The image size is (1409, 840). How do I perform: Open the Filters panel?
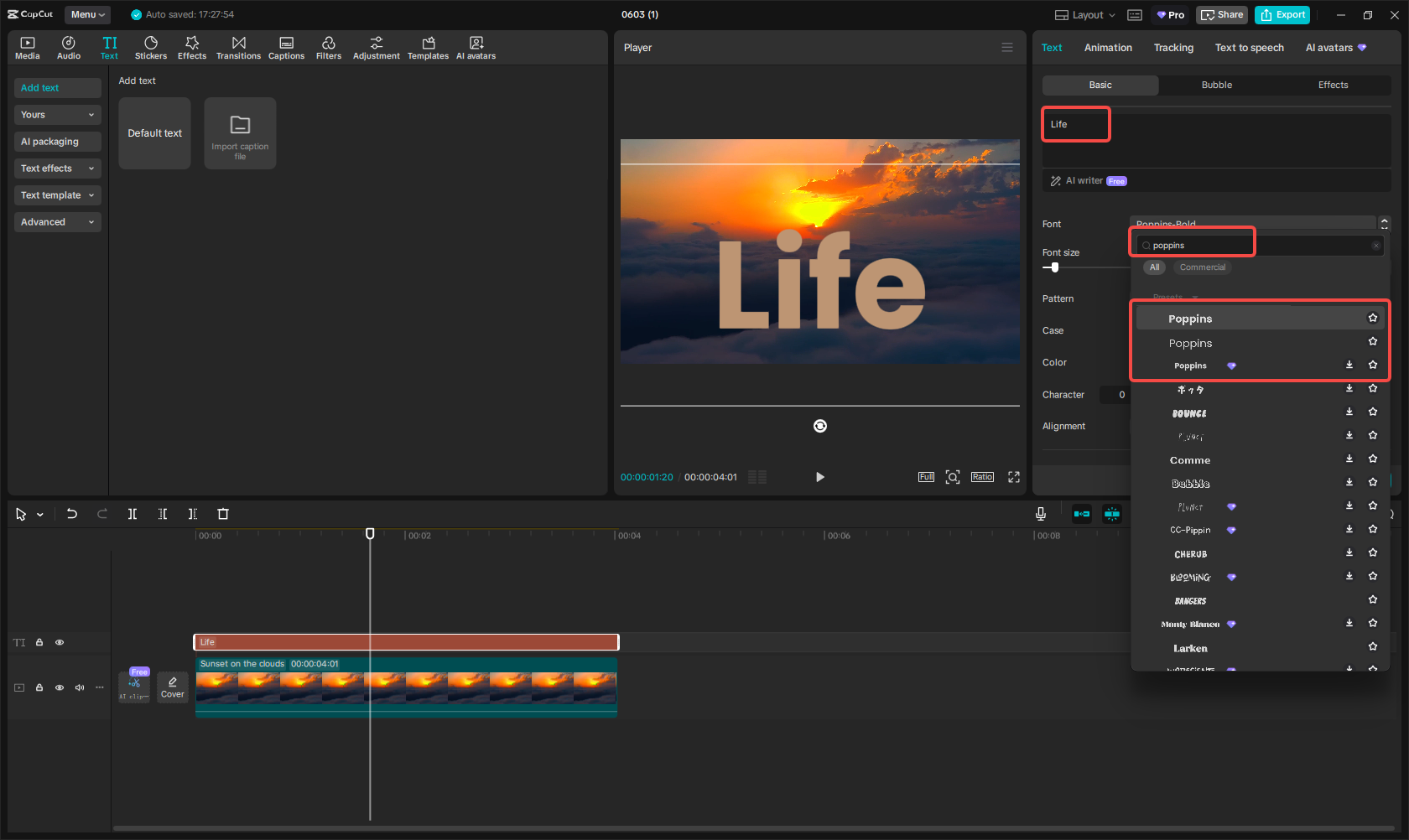[328, 48]
